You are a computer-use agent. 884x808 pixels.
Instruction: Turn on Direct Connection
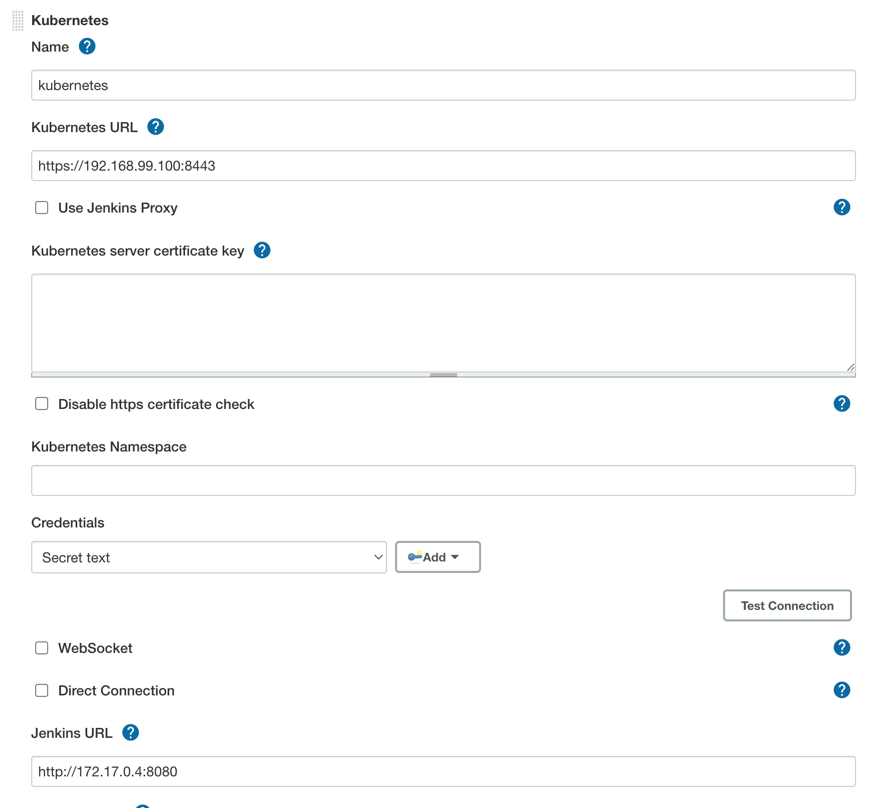pyautogui.click(x=41, y=690)
